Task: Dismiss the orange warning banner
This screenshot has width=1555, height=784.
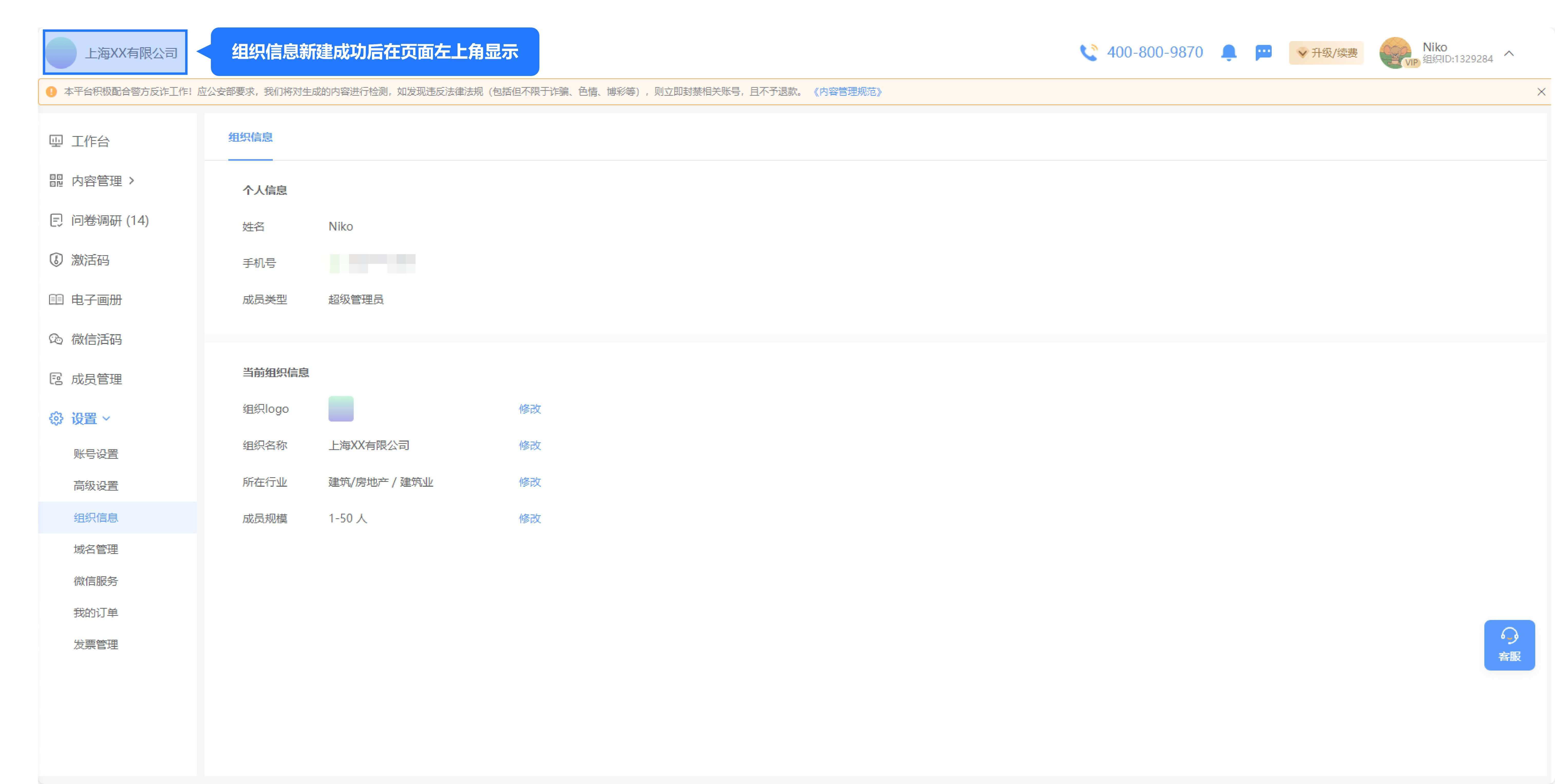Action: click(1541, 92)
